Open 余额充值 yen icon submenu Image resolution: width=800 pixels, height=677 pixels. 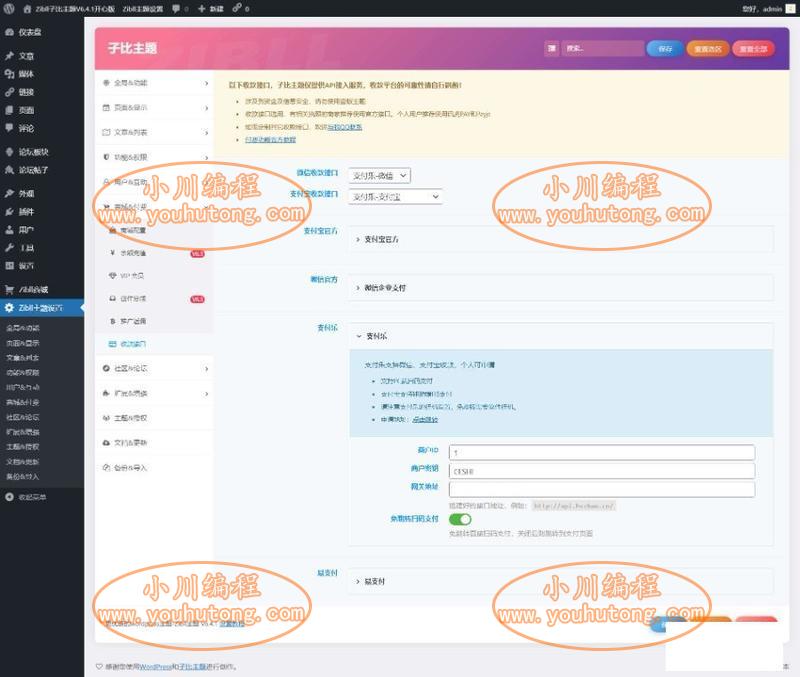coord(112,253)
